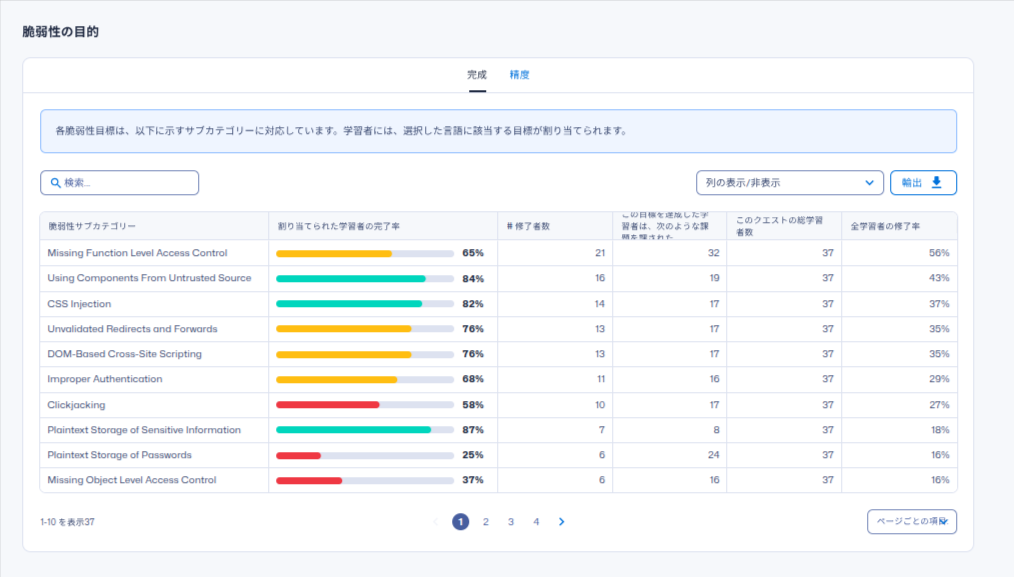Go to page 2 of results
This screenshot has width=1014, height=577.
486,522
